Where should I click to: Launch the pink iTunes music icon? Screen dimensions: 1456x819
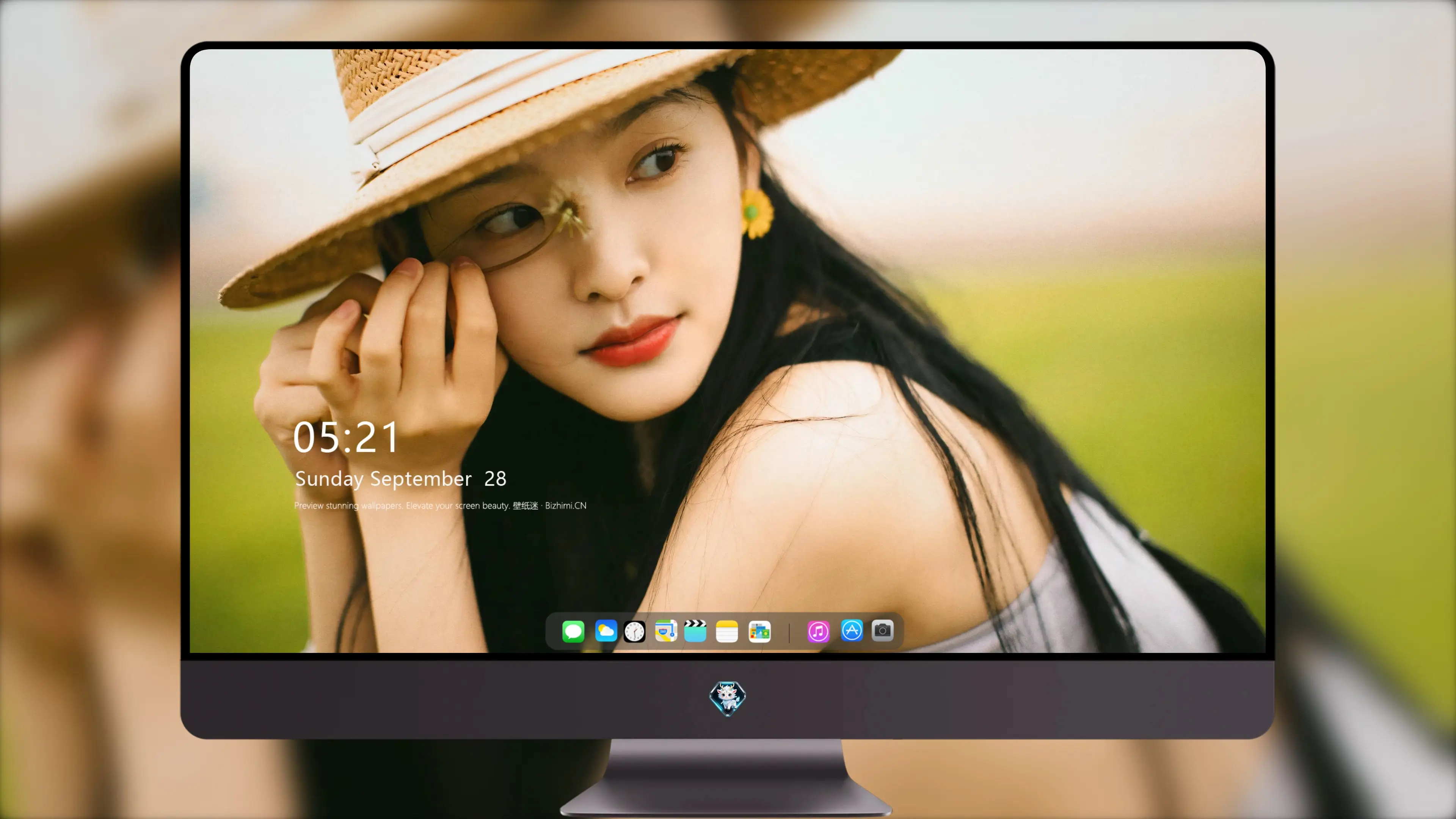pos(819,631)
